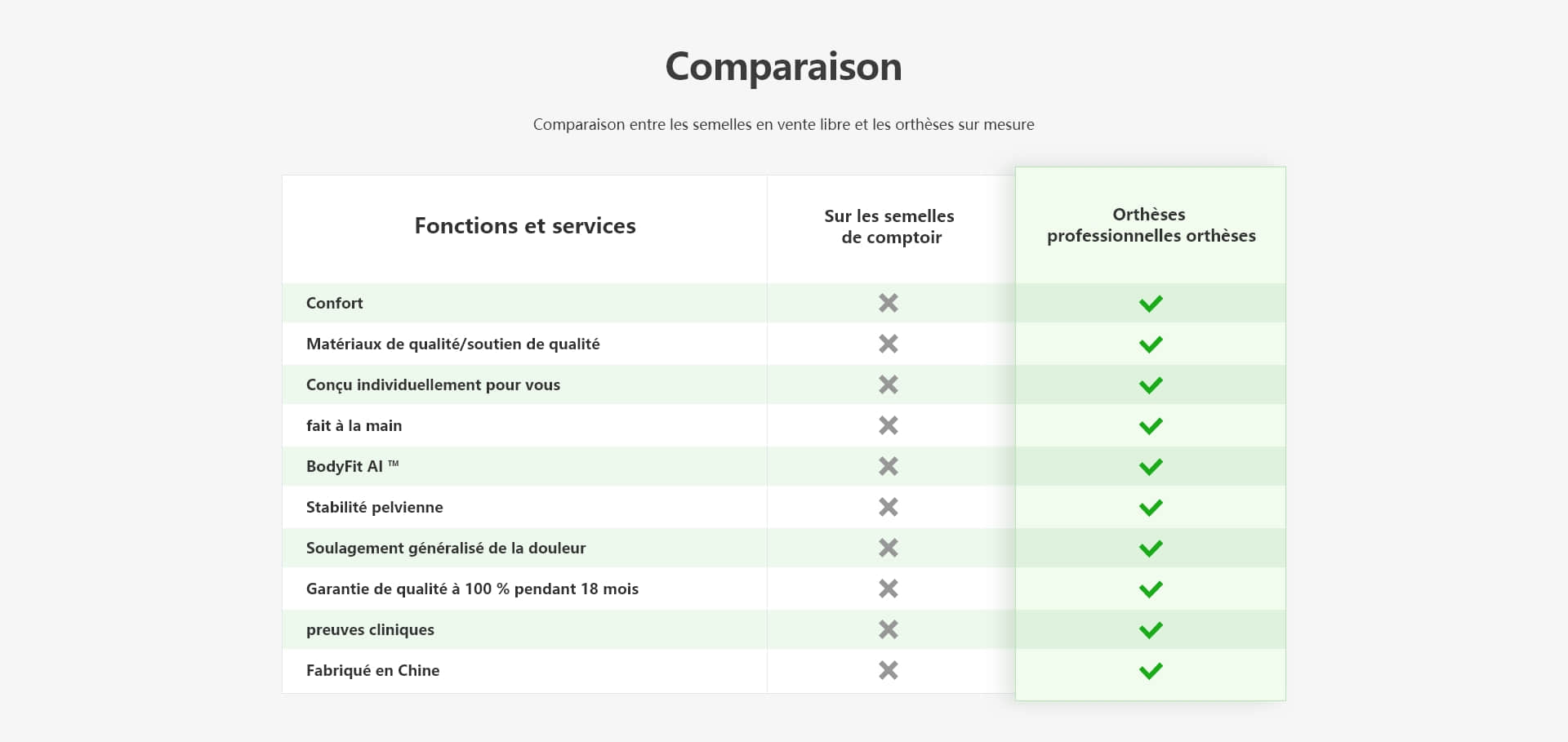Click the Confort row label
1568x742 pixels.
coord(334,303)
